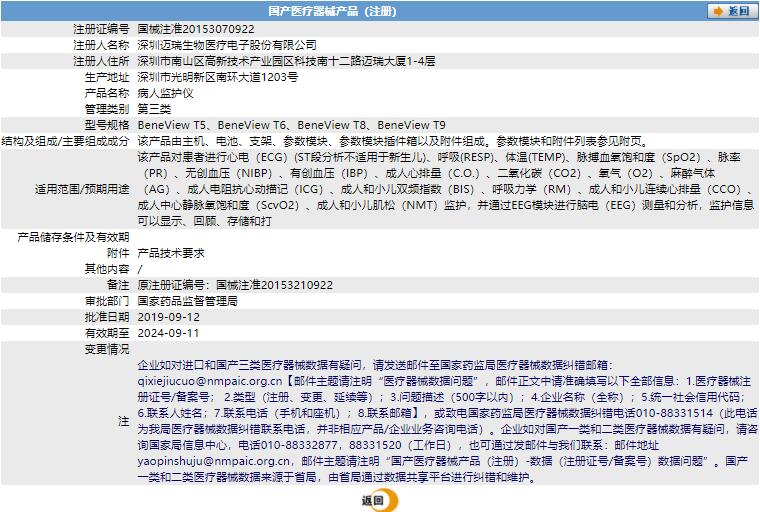Select the model list starting BeneView T5
This screenshot has width=760, height=512.
pyautogui.click(x=291, y=125)
